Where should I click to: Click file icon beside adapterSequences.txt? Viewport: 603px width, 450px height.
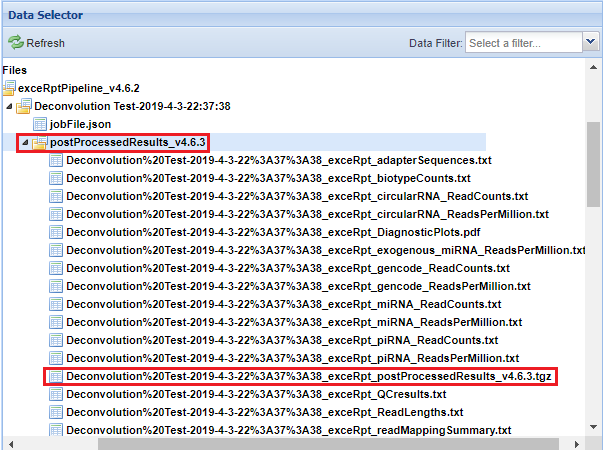[56, 160]
